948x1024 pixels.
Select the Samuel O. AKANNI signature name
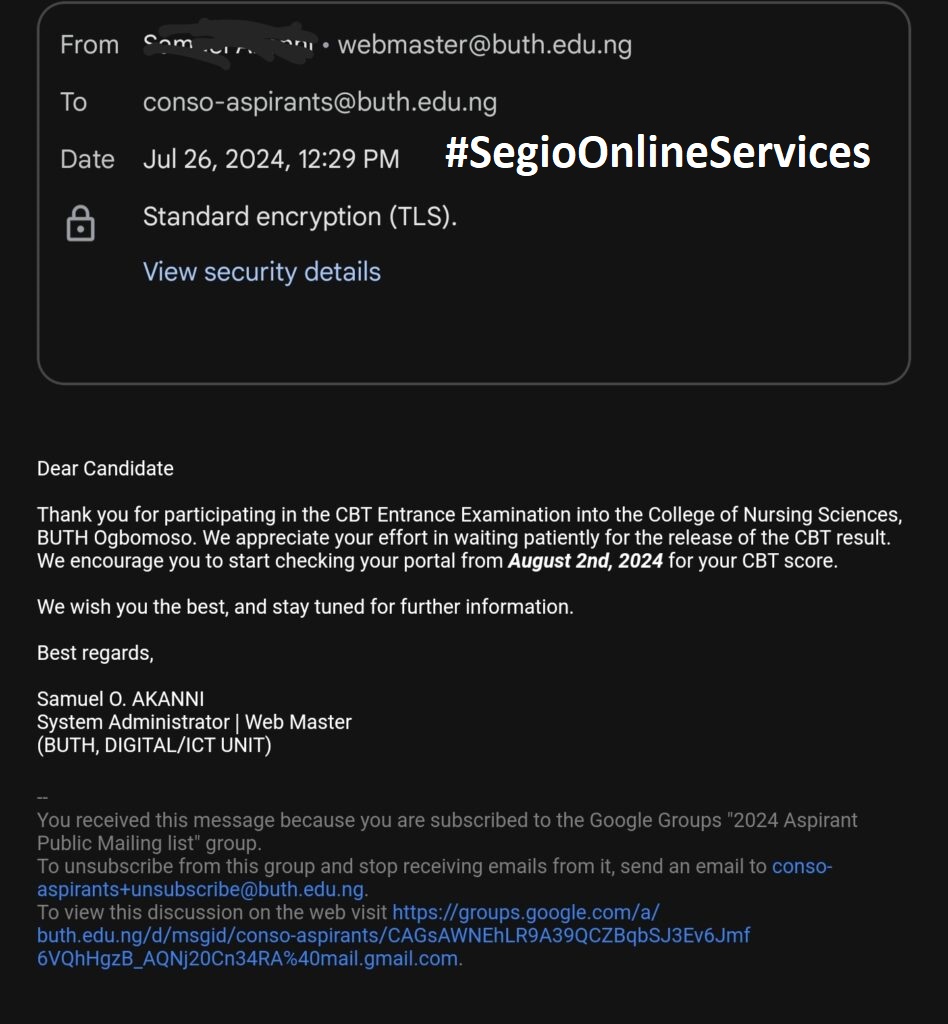point(120,699)
